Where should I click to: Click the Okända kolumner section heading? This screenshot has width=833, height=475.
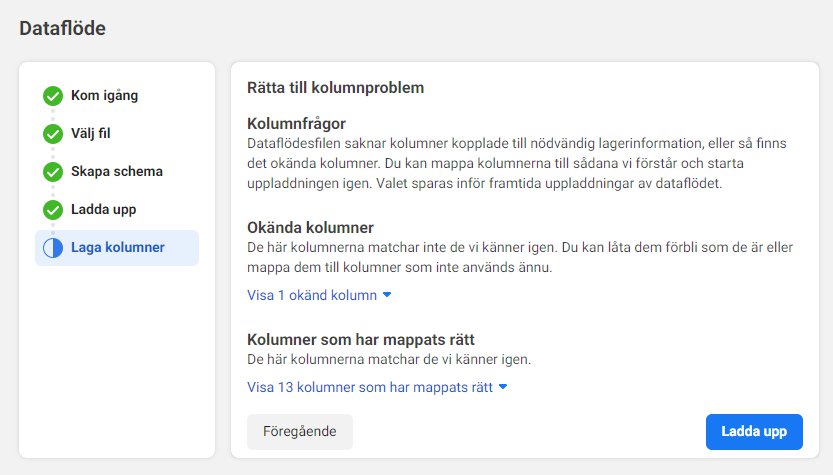[310, 228]
